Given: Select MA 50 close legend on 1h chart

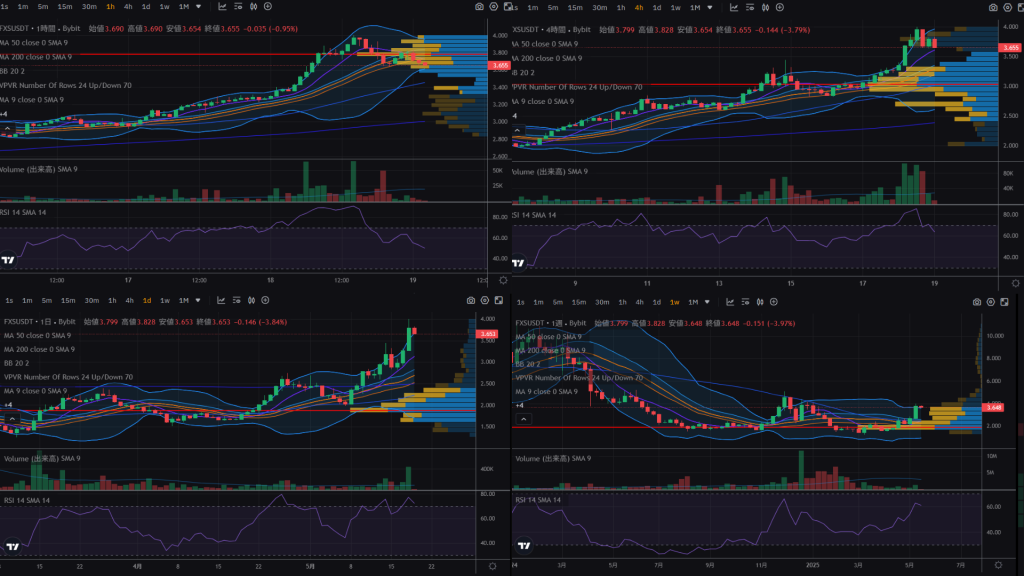Looking at the screenshot, I should [x=33, y=42].
